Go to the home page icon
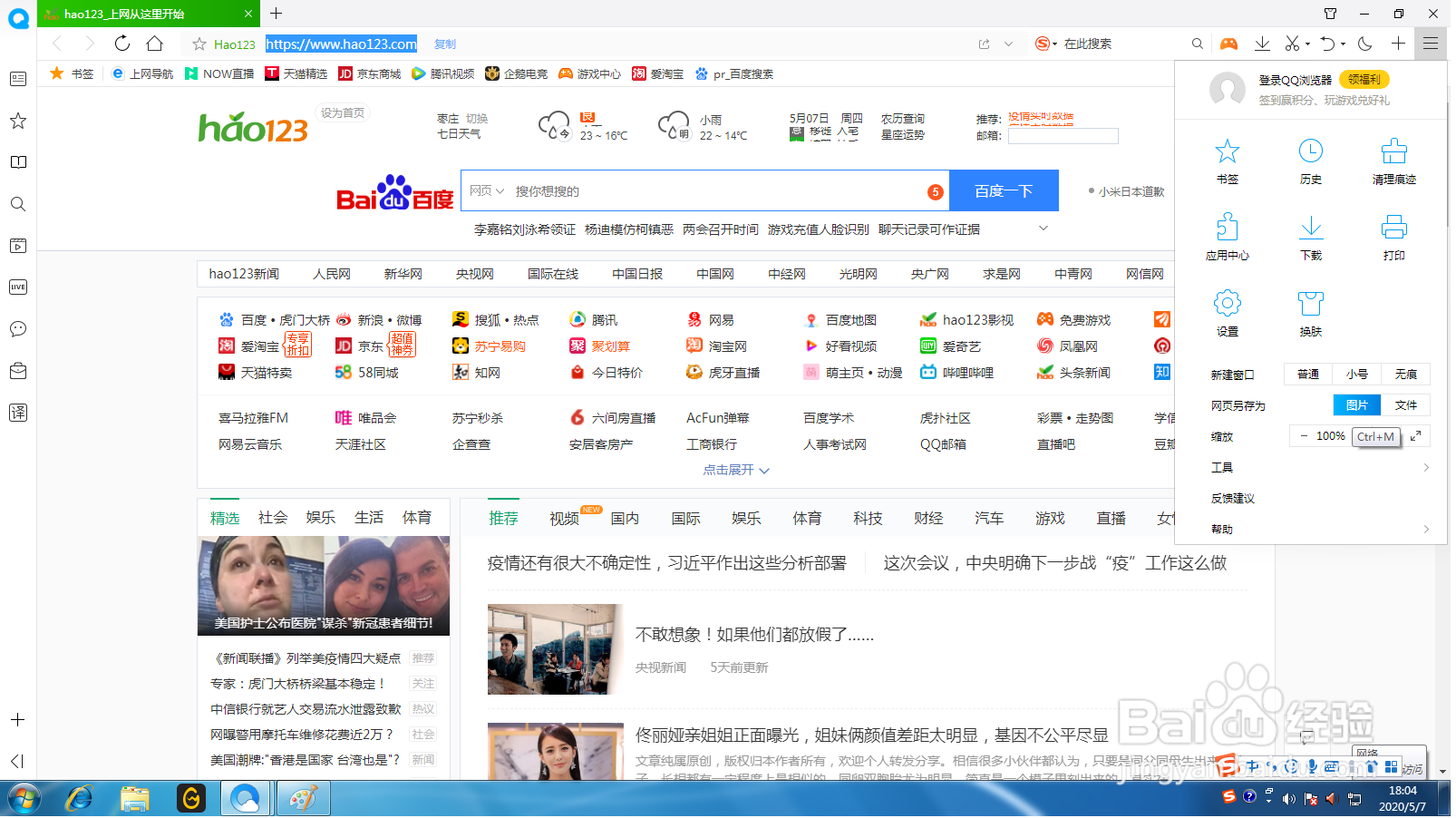This screenshot has height=818, width=1456. pos(155,44)
